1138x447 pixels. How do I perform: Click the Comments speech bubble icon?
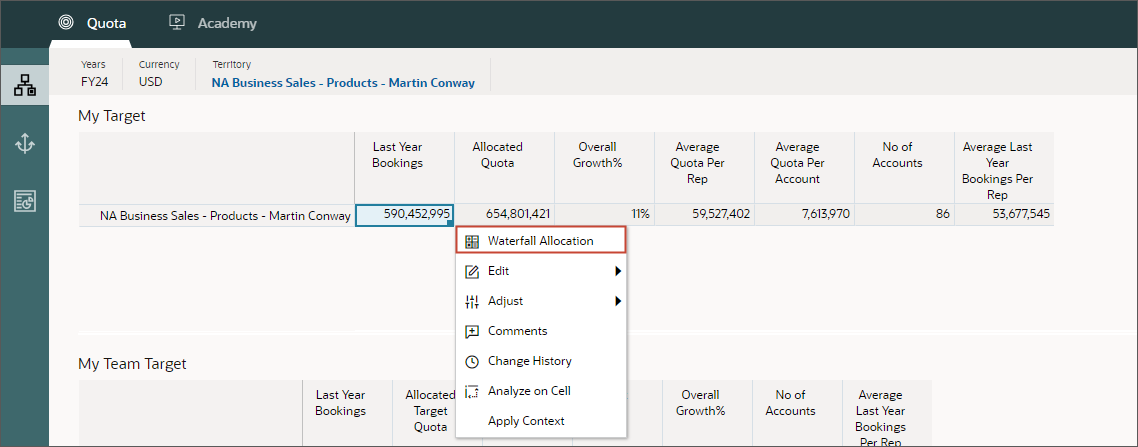[472, 331]
